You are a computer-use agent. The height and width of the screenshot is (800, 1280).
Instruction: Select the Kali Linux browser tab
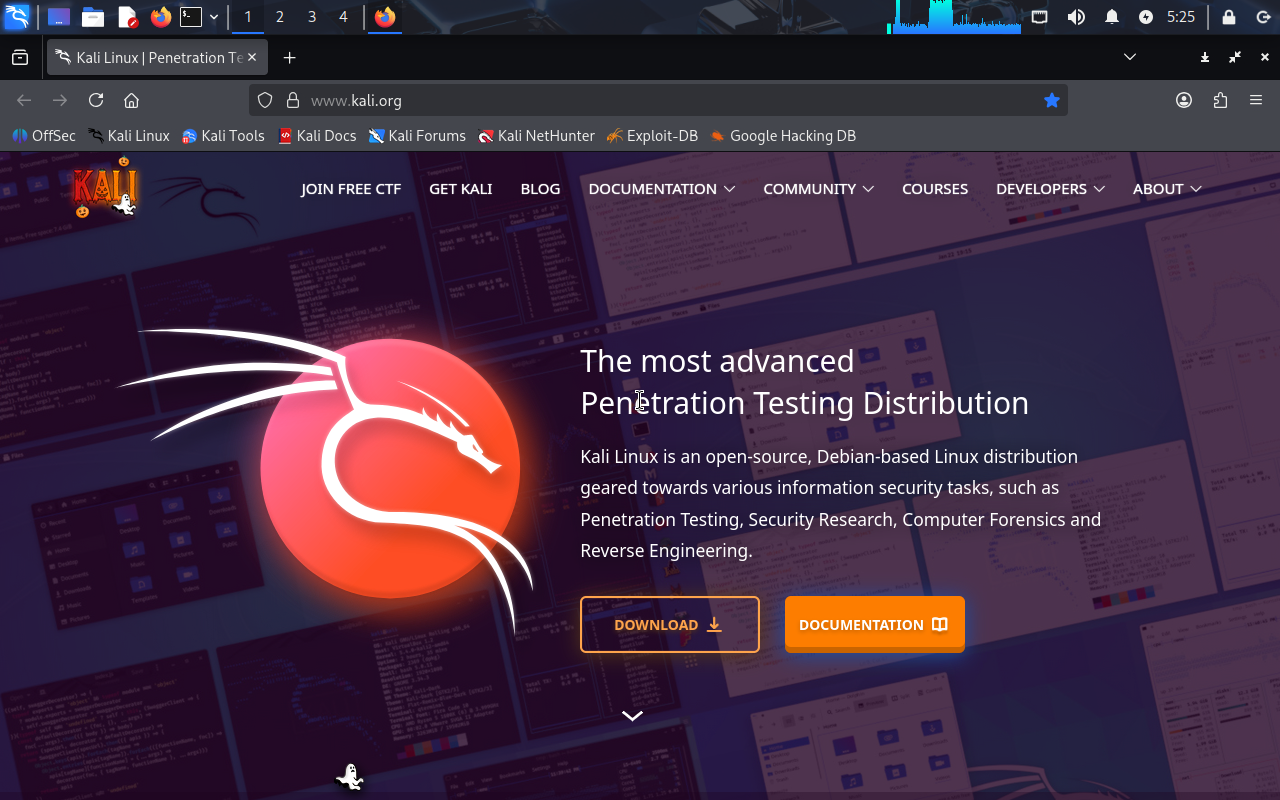(x=150, y=58)
